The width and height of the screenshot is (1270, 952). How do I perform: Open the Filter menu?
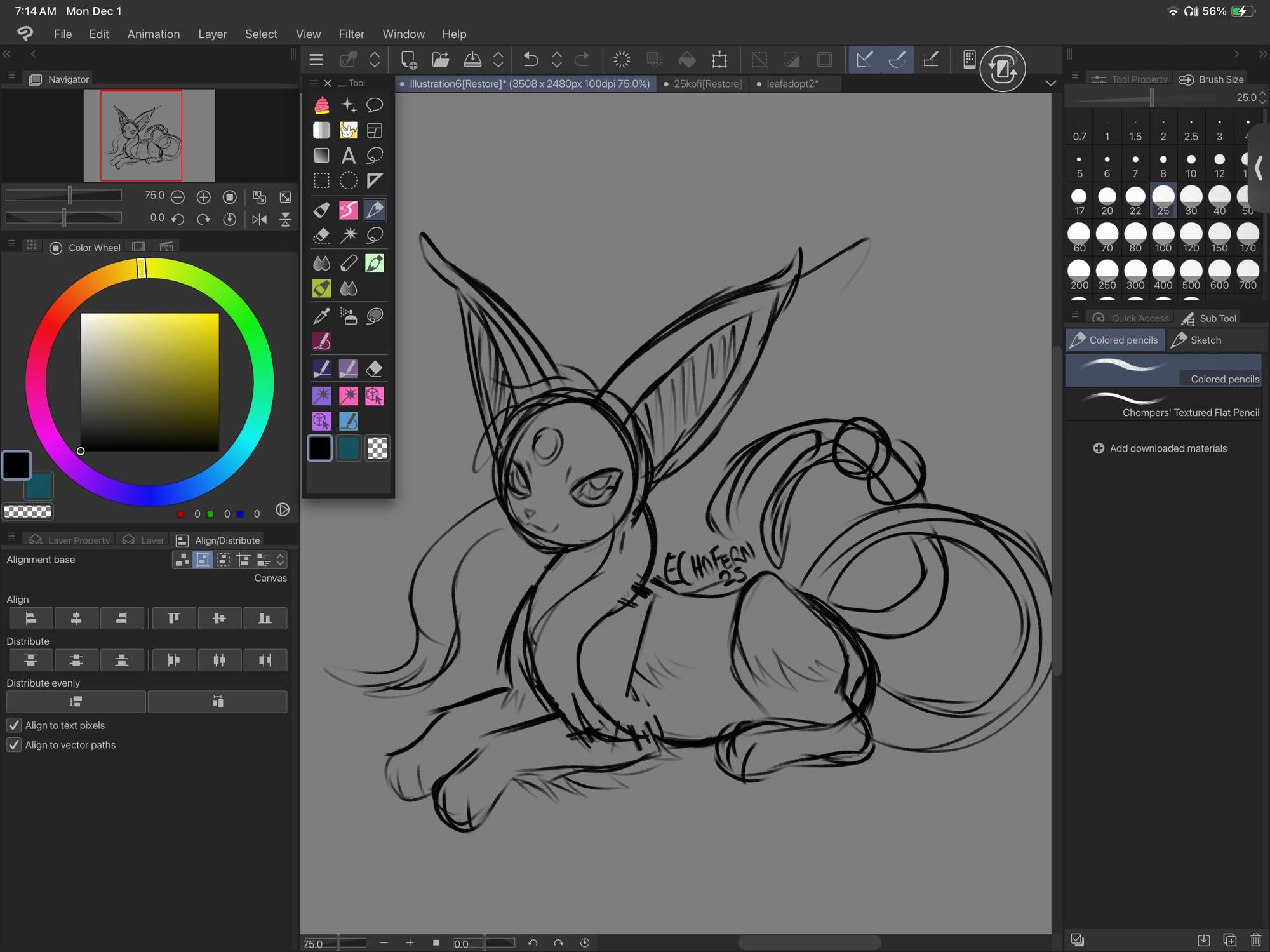[x=351, y=34]
